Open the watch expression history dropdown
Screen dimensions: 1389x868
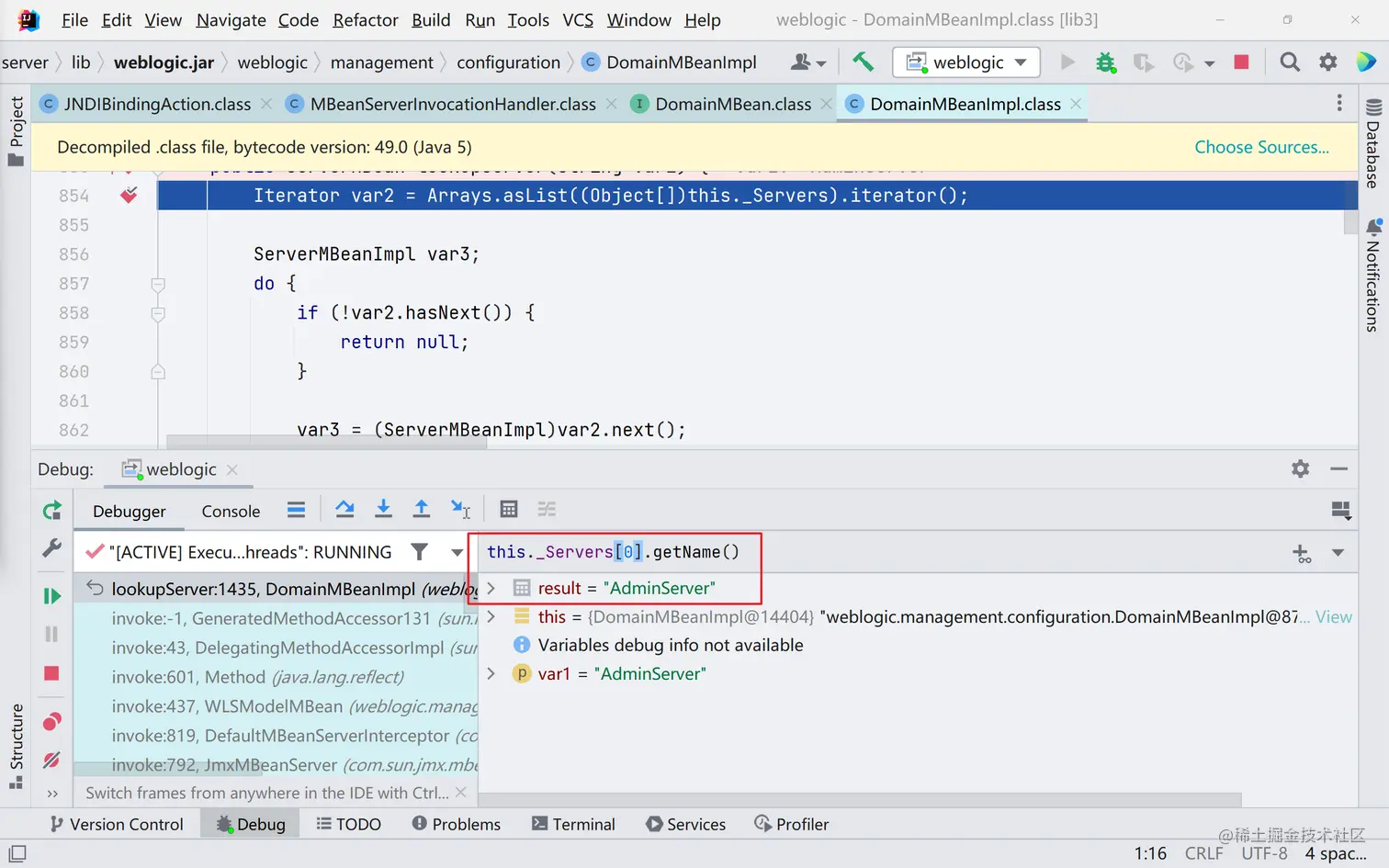[x=1338, y=553]
